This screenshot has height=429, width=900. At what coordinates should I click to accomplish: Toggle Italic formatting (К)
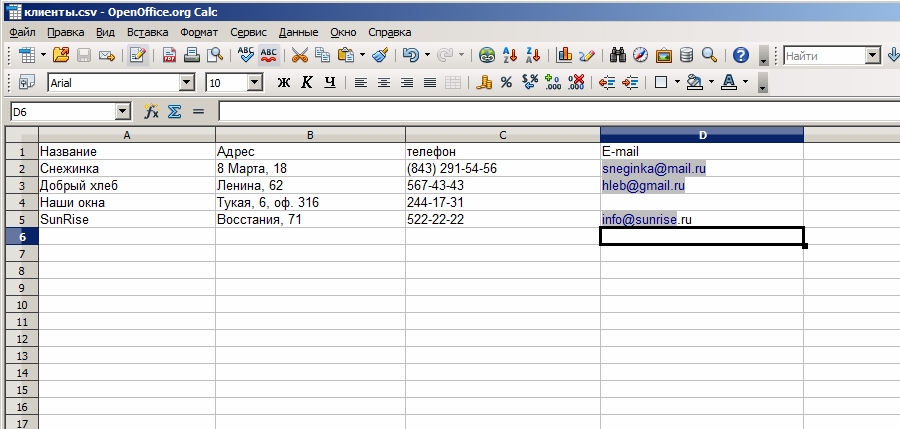click(306, 83)
